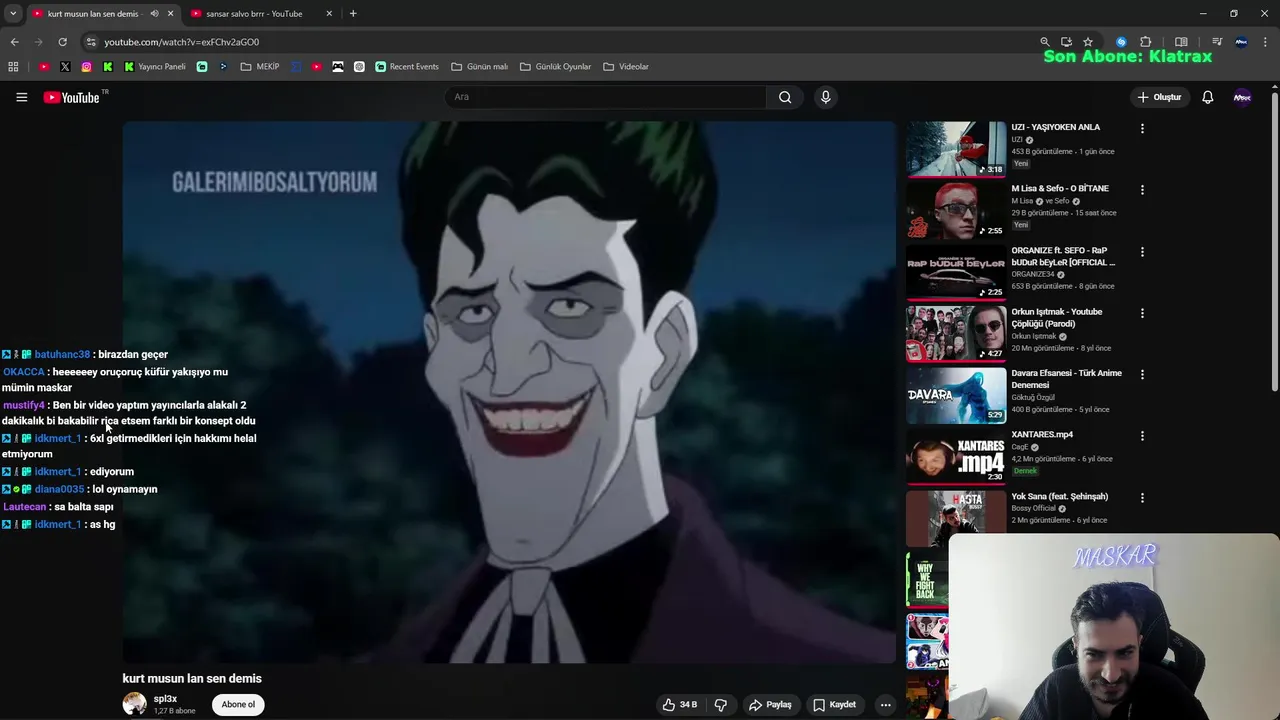
Task: Open YouTube notifications bell
Action: point(1207,97)
